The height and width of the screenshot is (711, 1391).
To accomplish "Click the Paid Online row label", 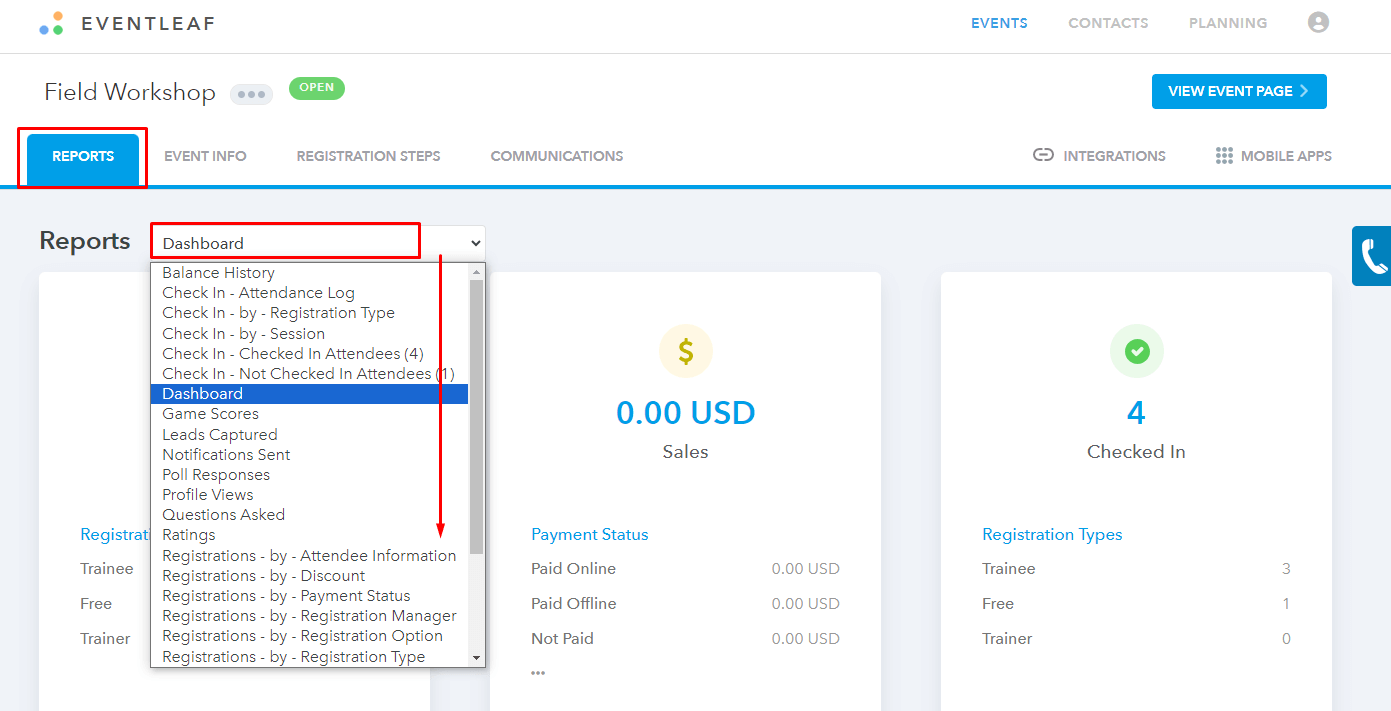I will point(573,569).
